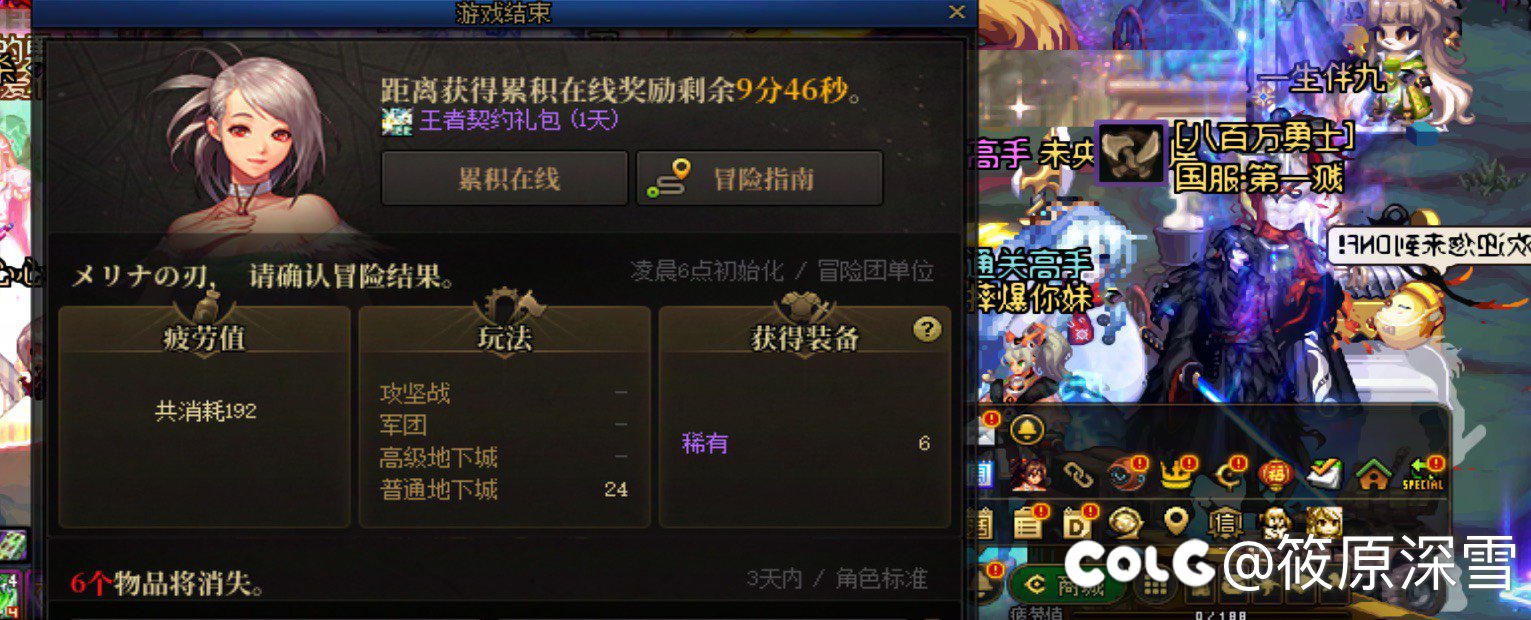Click the red lantern 福 icon
Screen dimensions: 1531x620
click(x=1277, y=474)
